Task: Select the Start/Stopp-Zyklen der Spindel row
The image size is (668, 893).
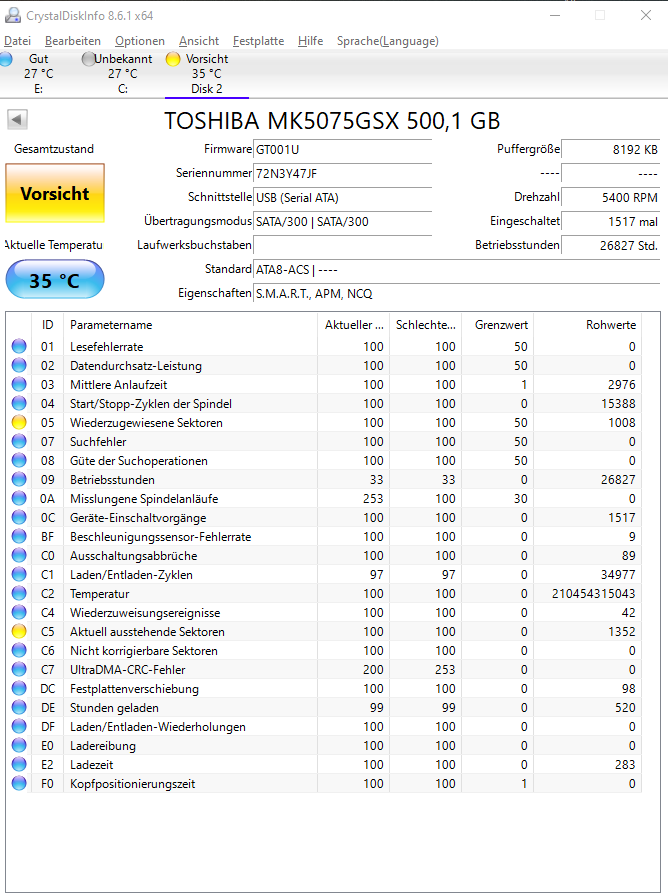Action: point(325,404)
